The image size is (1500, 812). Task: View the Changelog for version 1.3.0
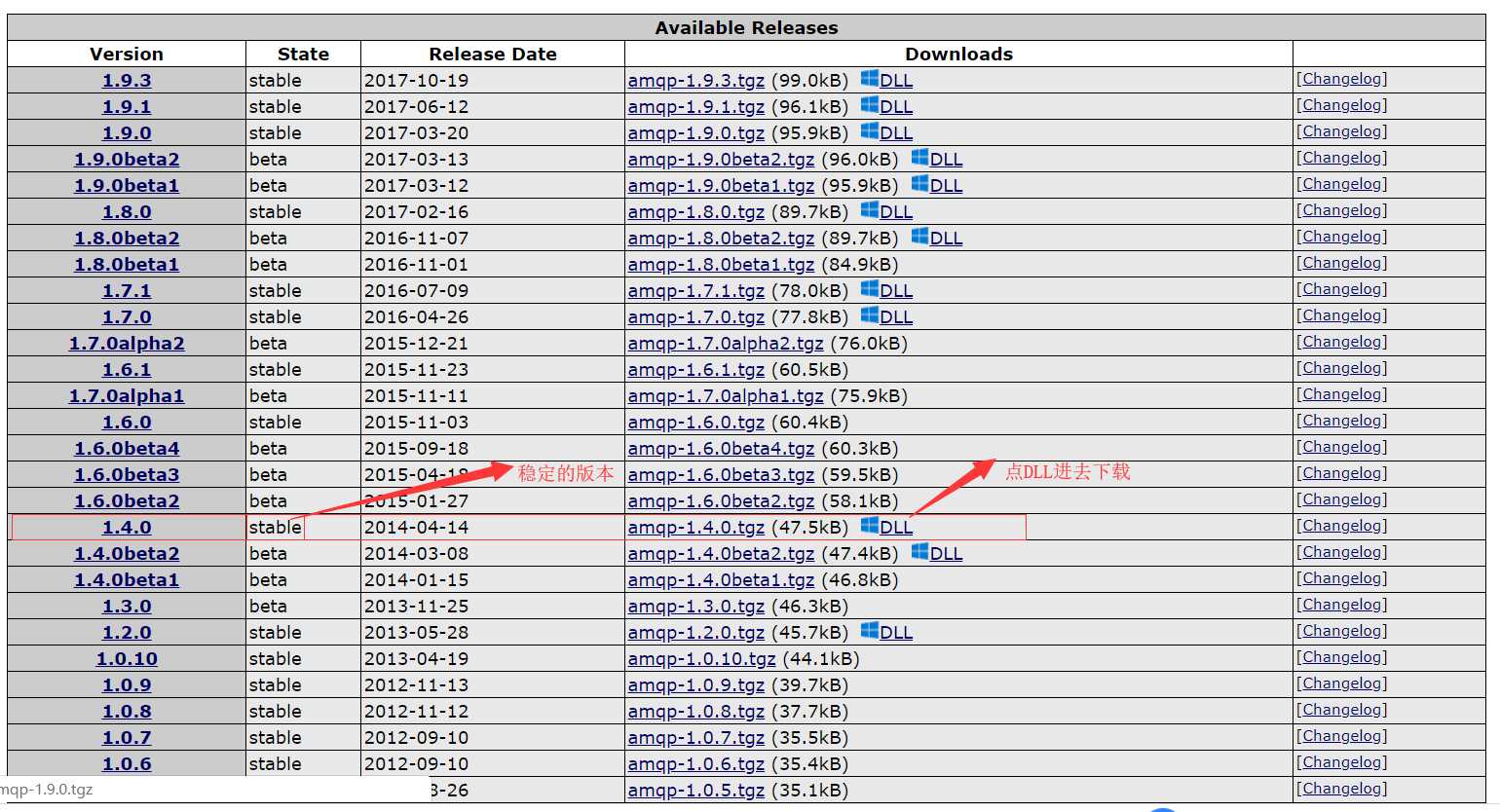(x=1341, y=605)
